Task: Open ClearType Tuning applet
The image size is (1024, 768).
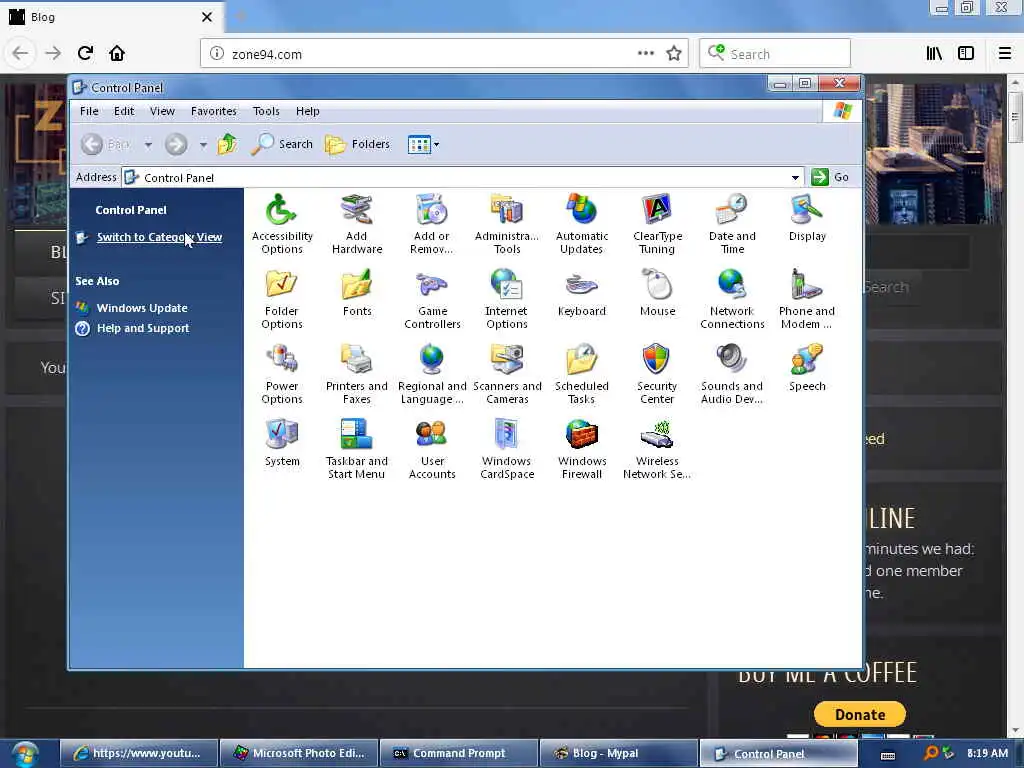Action: (657, 223)
